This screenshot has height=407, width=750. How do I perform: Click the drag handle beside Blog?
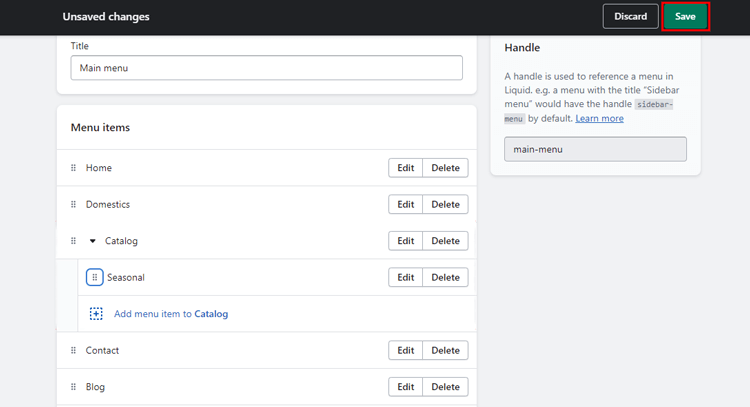(x=73, y=386)
